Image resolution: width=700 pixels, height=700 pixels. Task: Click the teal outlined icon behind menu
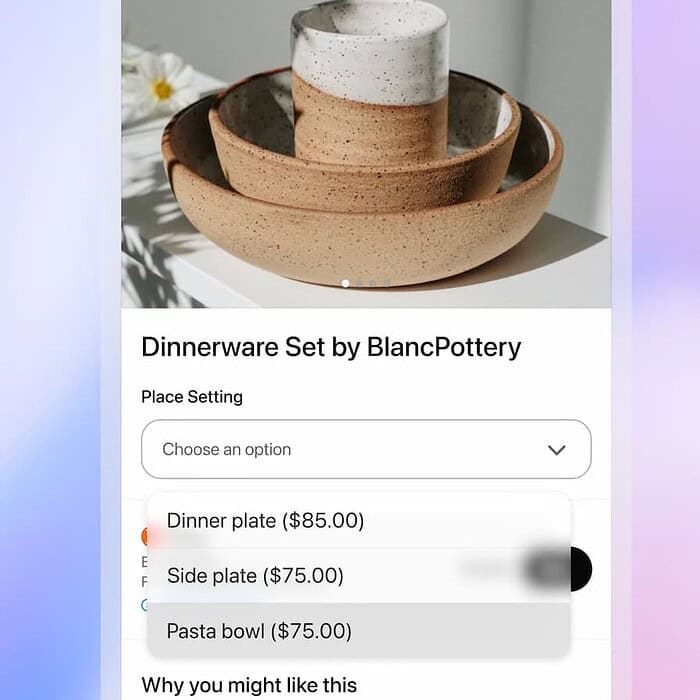point(145,605)
